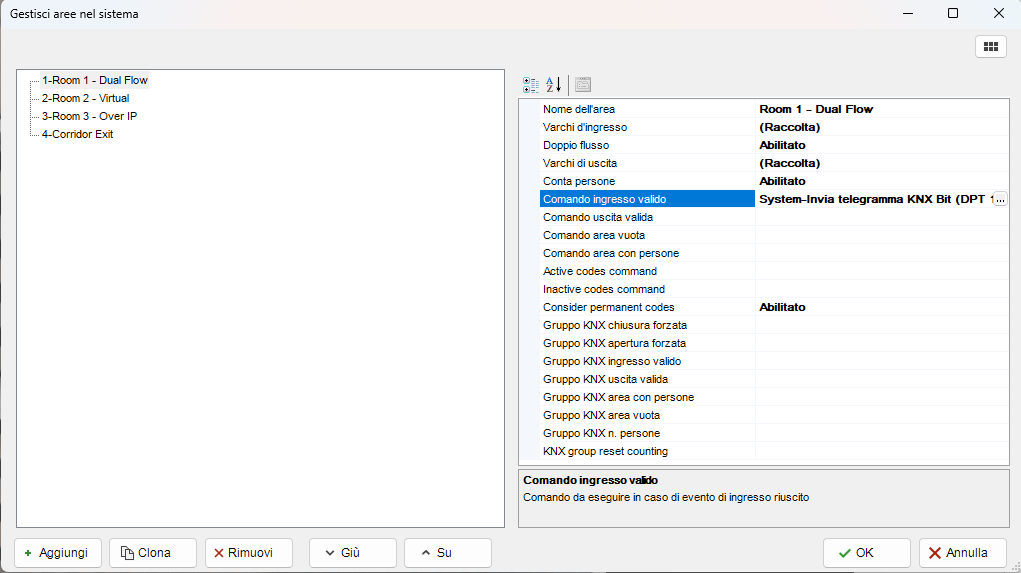Viewport: 1021px width, 573px height.
Task: Edit the Nome dell'area value field
Action: (x=880, y=109)
